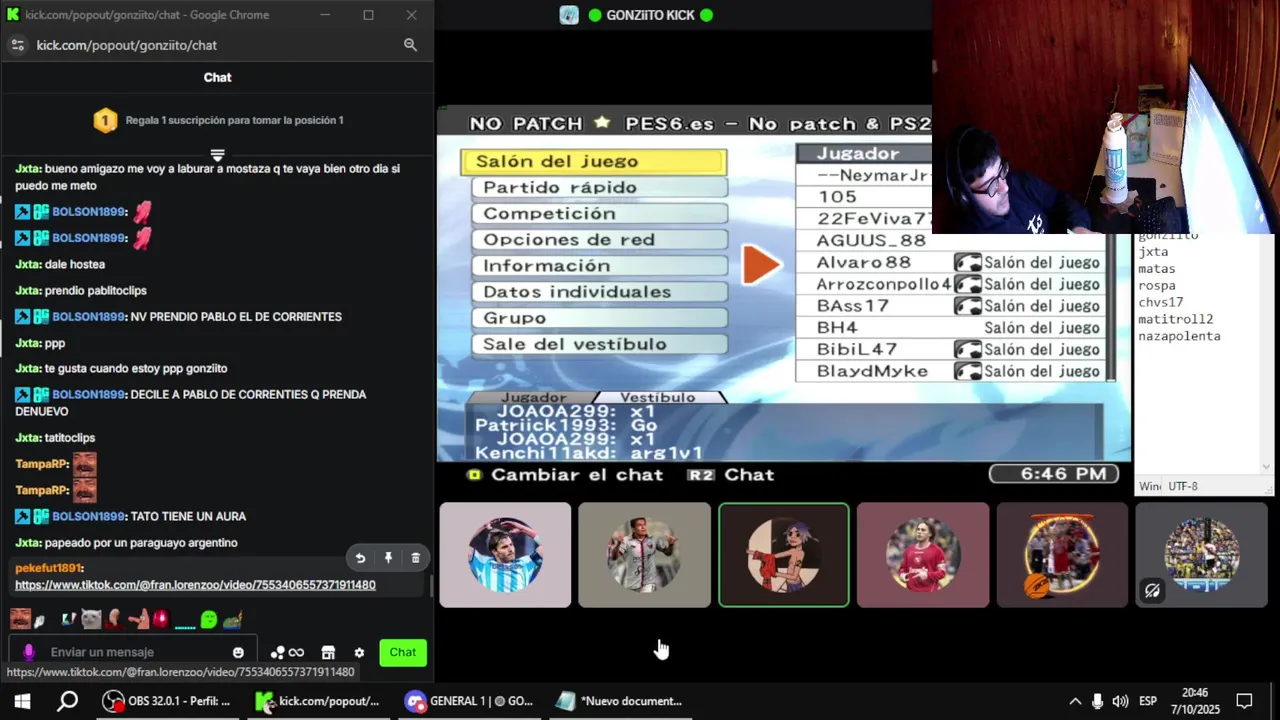Click player AGUUS_88 in player list
The width and height of the screenshot is (1280, 720).
[871, 240]
